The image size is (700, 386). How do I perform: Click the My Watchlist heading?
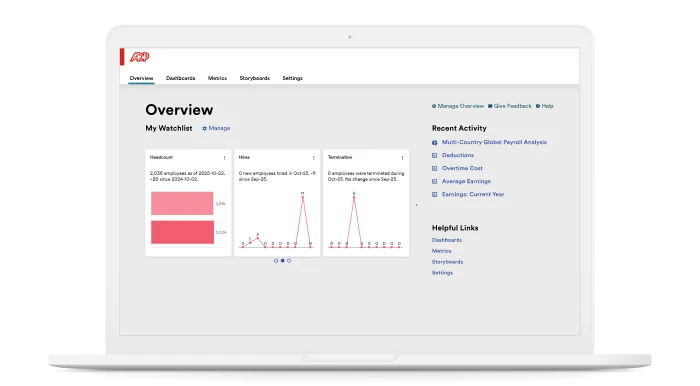[x=169, y=128]
